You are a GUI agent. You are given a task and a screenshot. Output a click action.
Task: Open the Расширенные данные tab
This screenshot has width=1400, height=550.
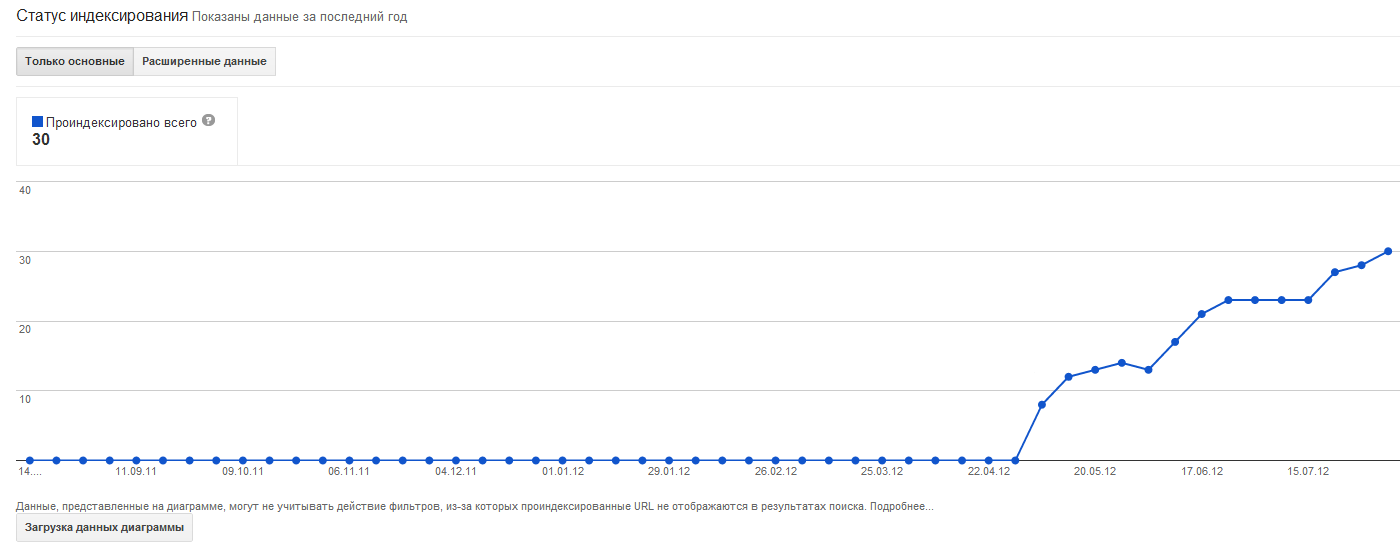coord(204,61)
